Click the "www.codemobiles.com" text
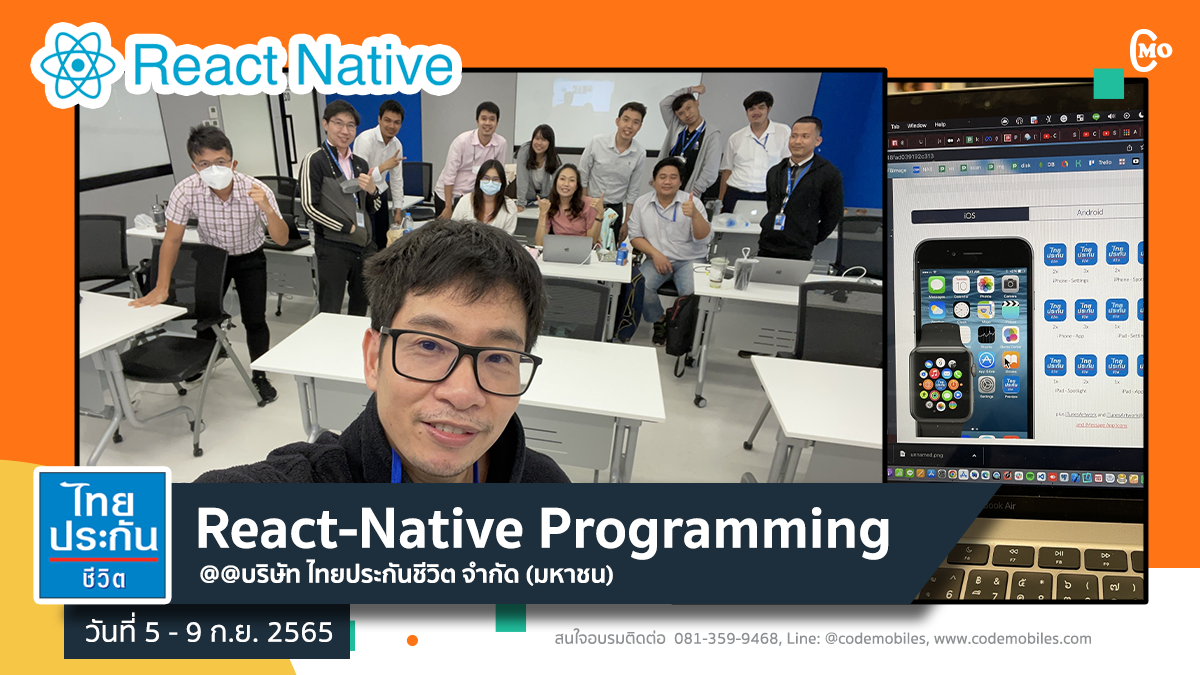 [x=1013, y=638]
